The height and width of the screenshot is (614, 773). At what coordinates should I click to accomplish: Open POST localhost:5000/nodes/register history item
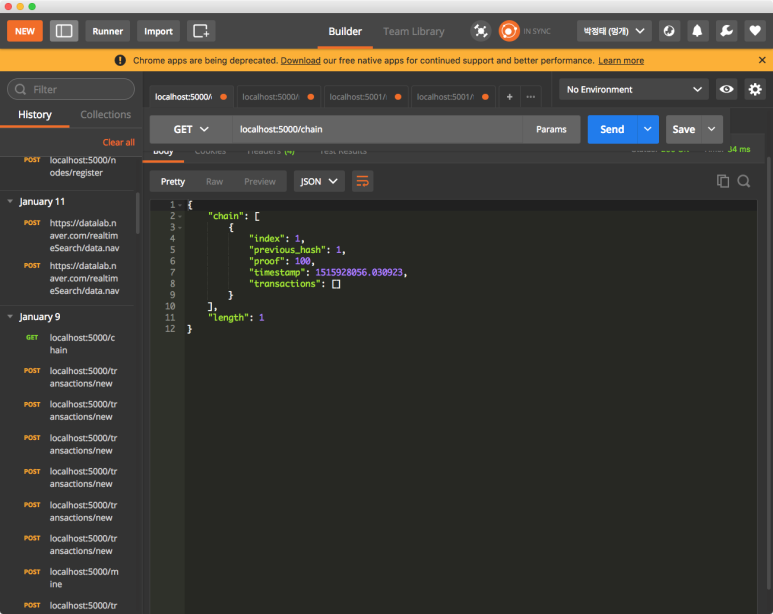click(69, 166)
